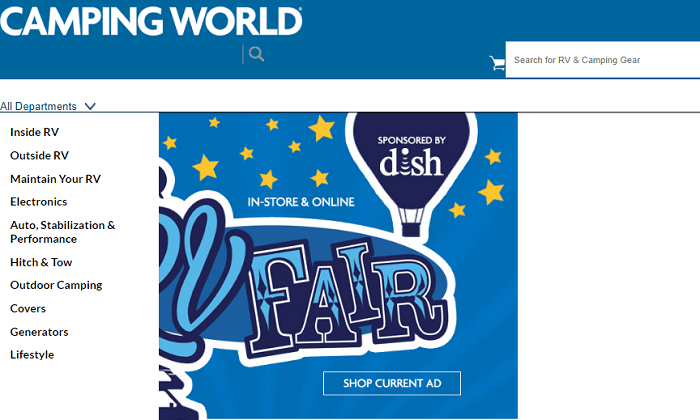700x420 pixels.
Task: Choose Hitch & Tow department
Action: pos(41,262)
